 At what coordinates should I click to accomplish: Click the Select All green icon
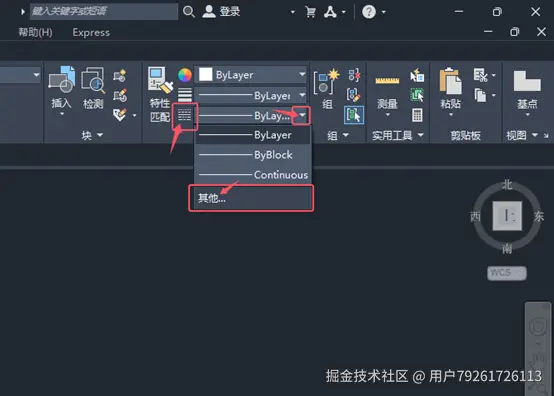pos(417,95)
